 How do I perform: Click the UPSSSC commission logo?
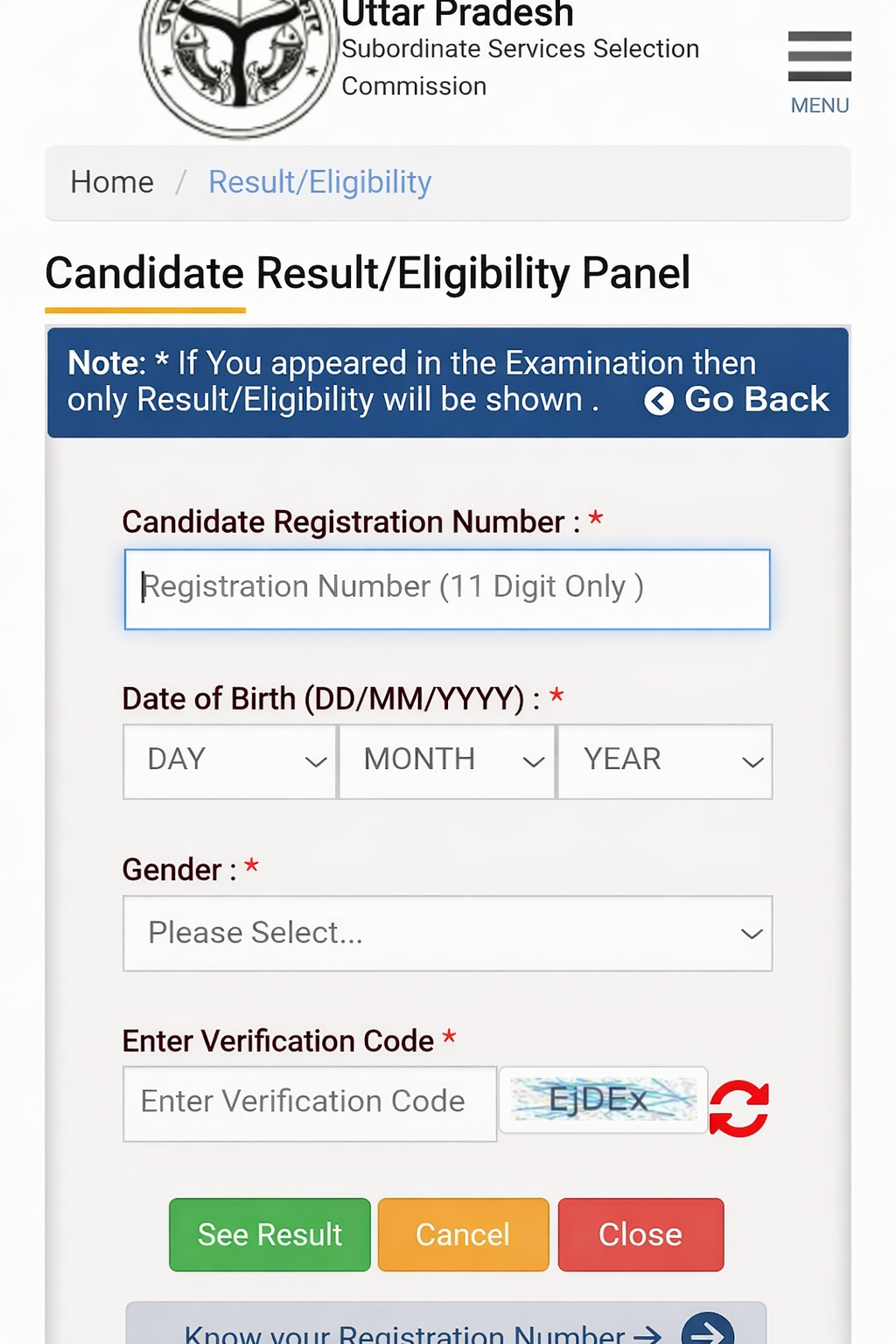(234, 52)
